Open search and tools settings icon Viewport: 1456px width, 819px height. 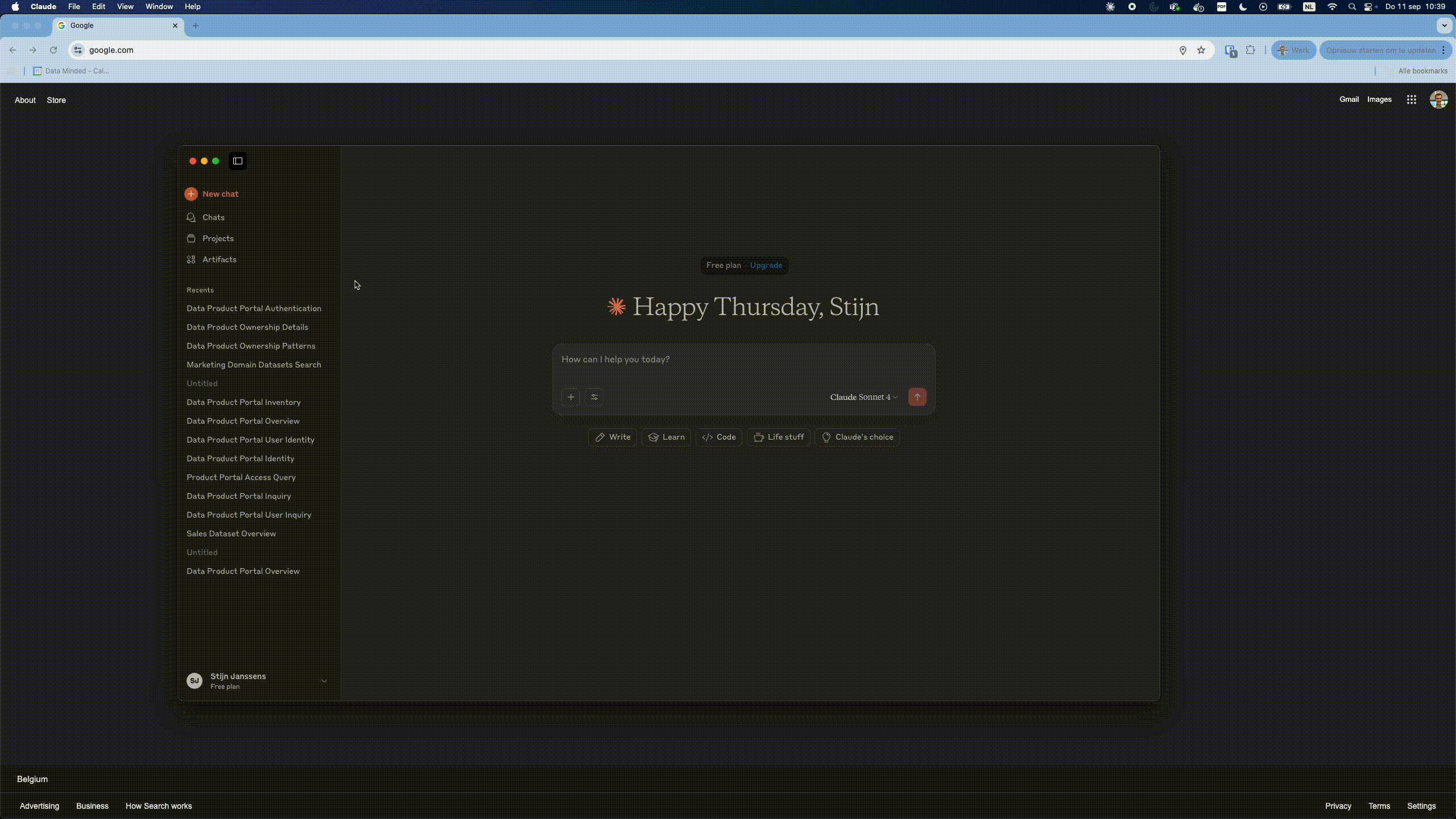594,397
